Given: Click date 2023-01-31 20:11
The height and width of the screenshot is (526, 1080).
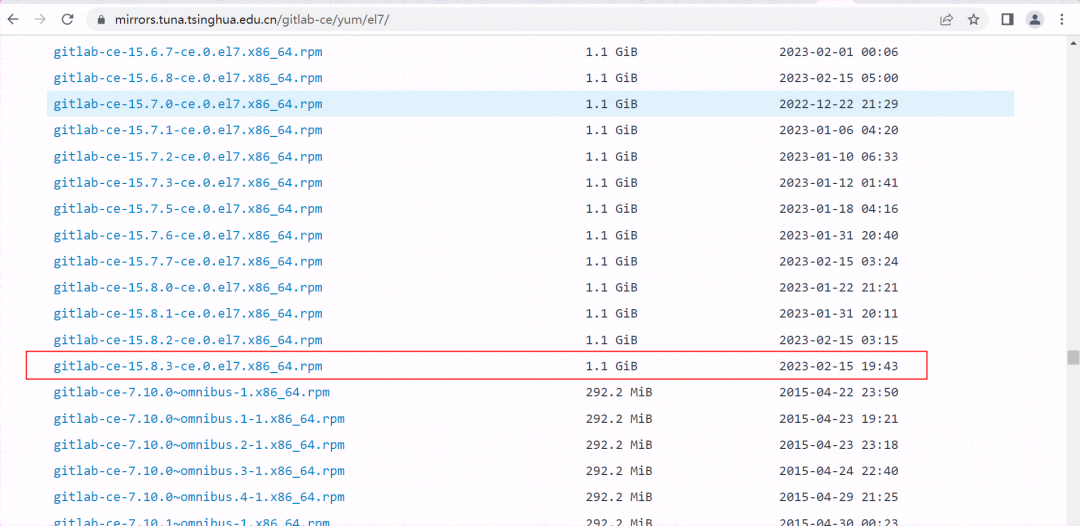Looking at the screenshot, I should [838, 314].
